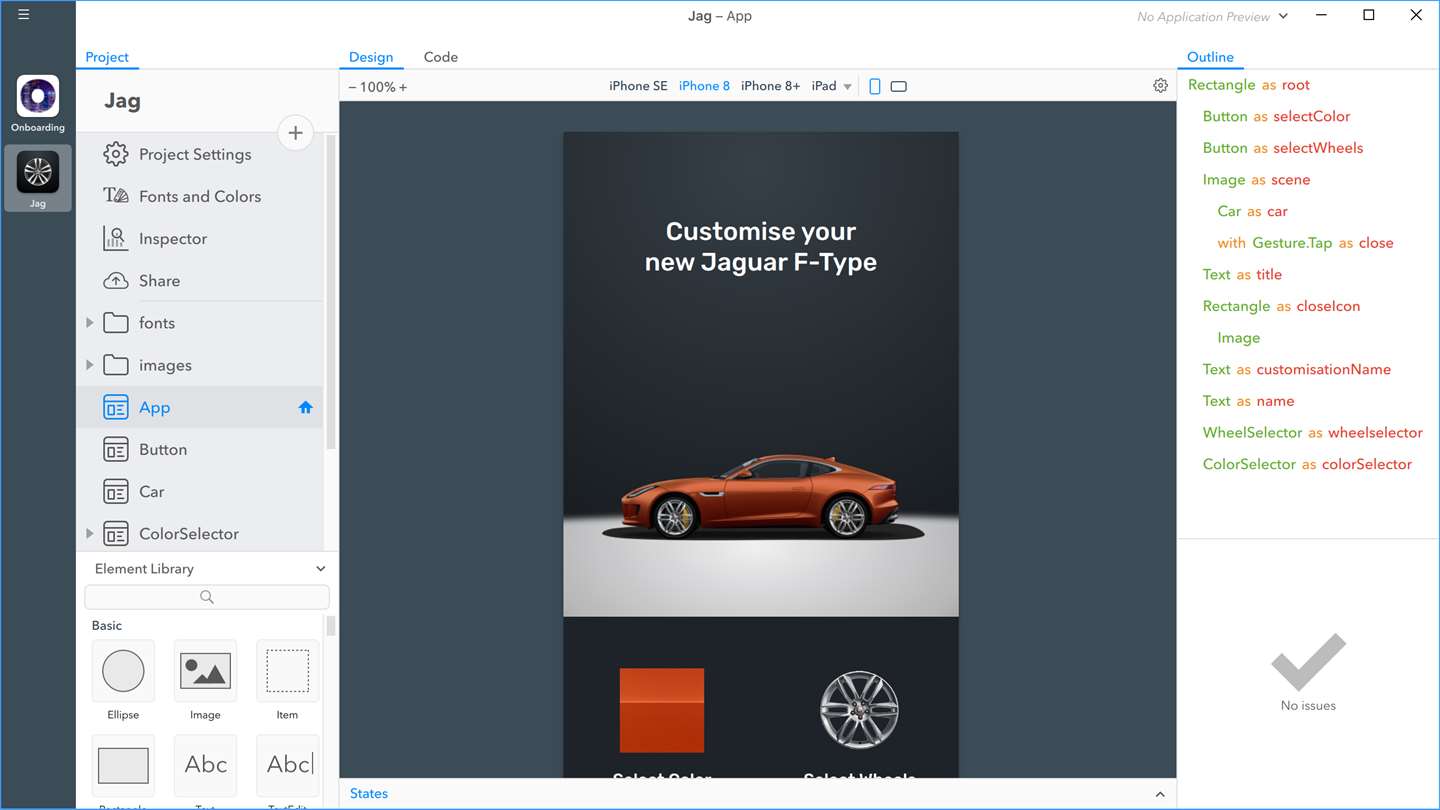Click the Share cloud icon
The height and width of the screenshot is (810, 1440).
click(x=116, y=281)
